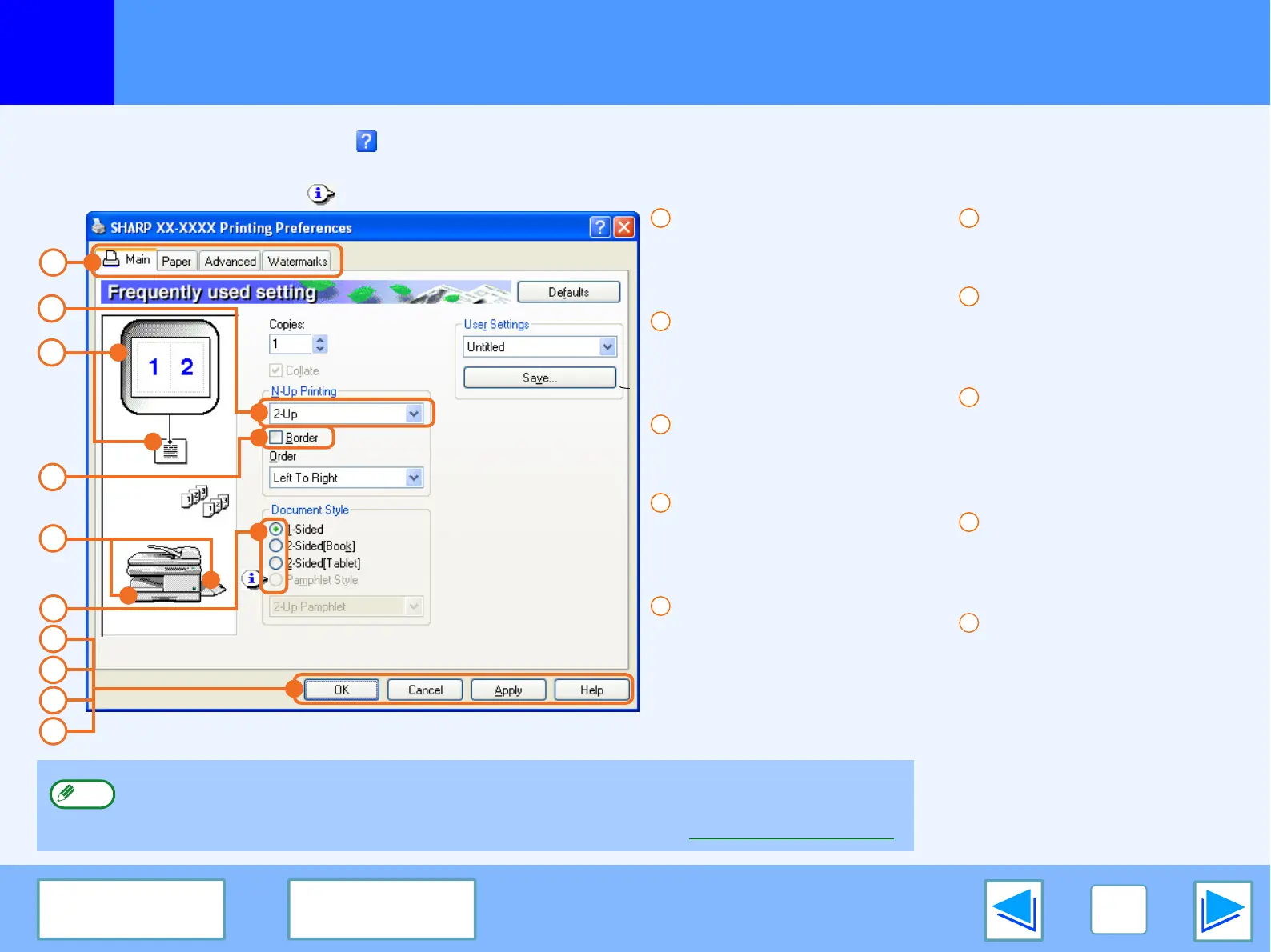
Task: Select the 2-Sided[Book] radio button
Action: (276, 546)
